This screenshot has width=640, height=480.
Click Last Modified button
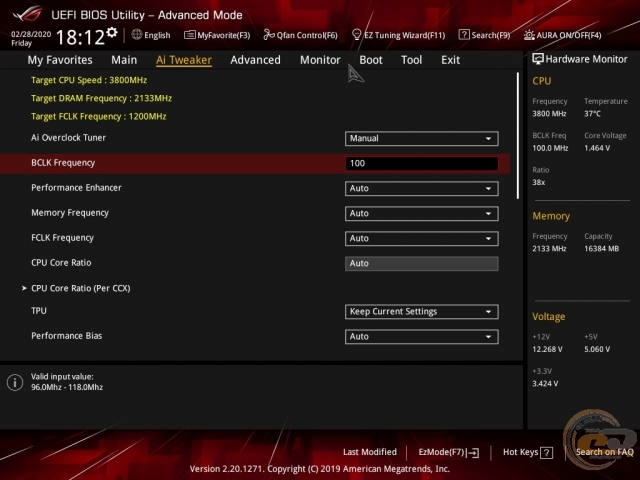(370, 452)
